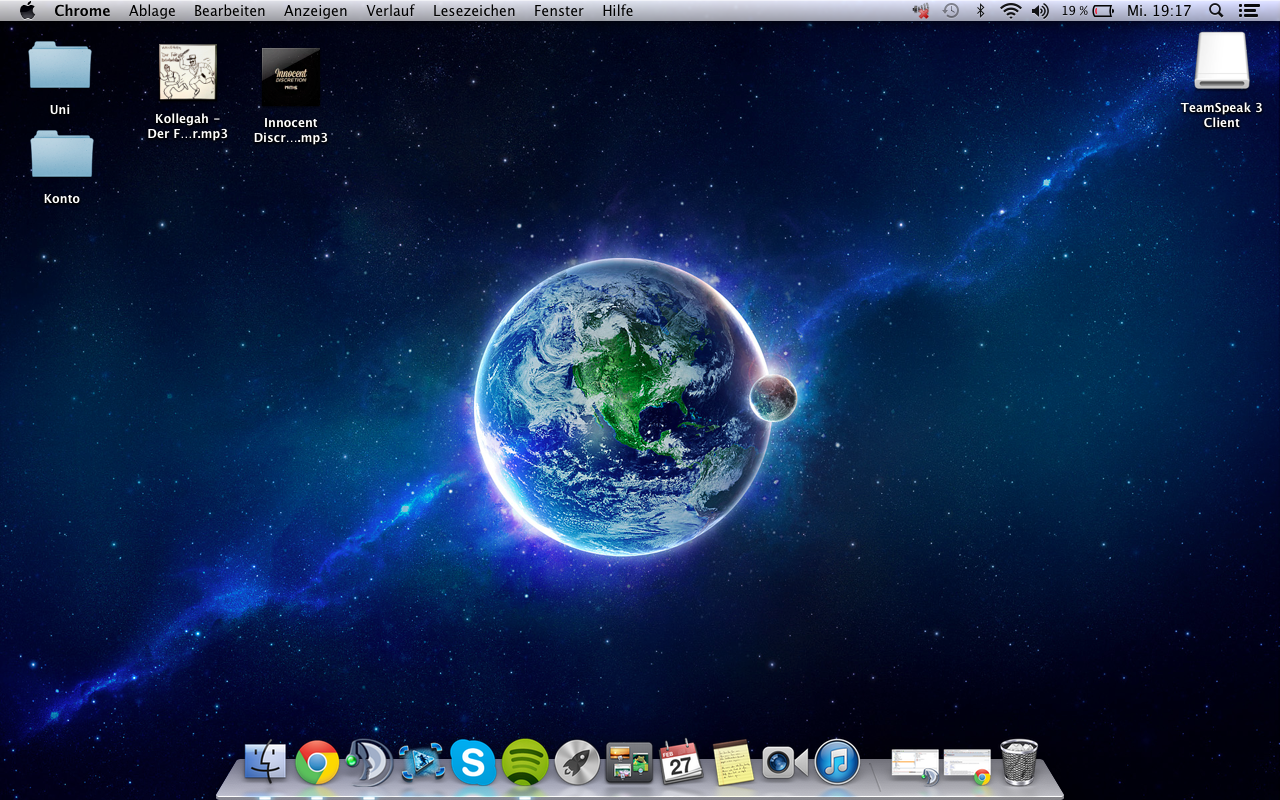
Task: Open the Verlauf menu
Action: point(390,11)
